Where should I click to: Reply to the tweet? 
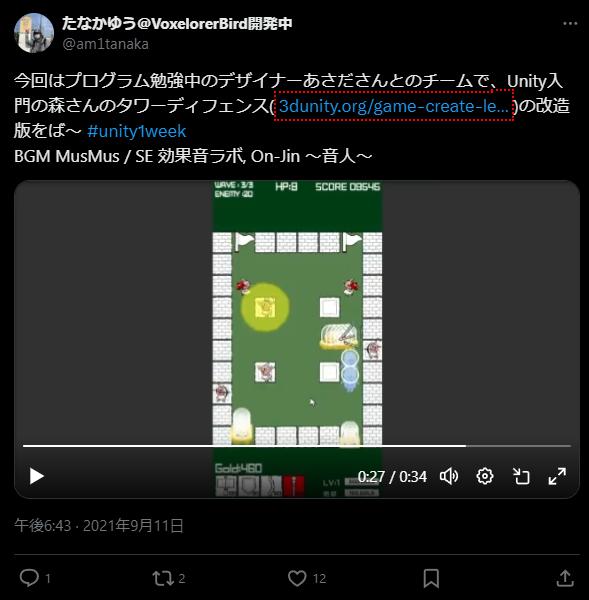[x=29, y=578]
